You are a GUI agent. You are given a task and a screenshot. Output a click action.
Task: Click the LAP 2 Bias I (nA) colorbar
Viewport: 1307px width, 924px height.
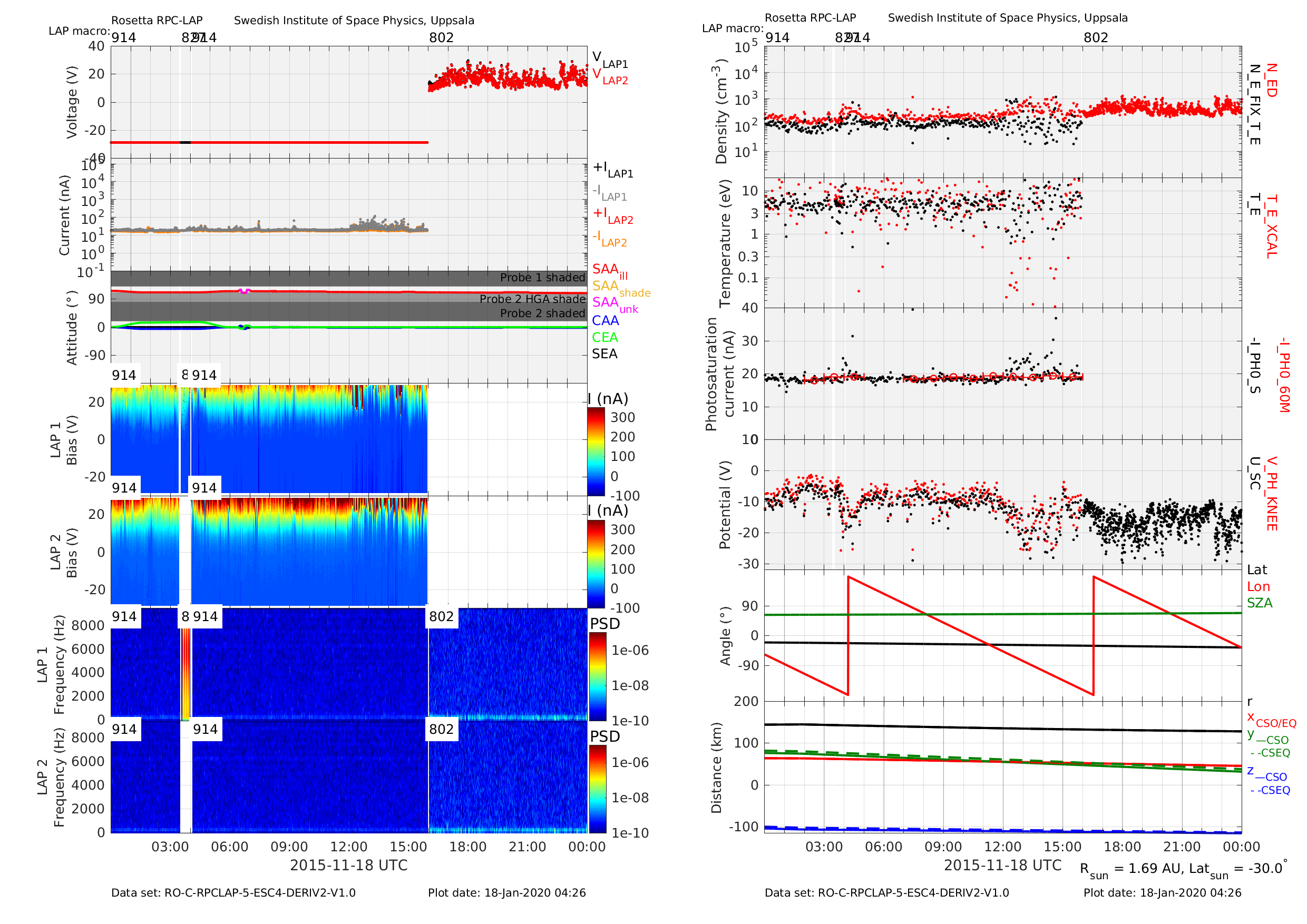click(596, 563)
